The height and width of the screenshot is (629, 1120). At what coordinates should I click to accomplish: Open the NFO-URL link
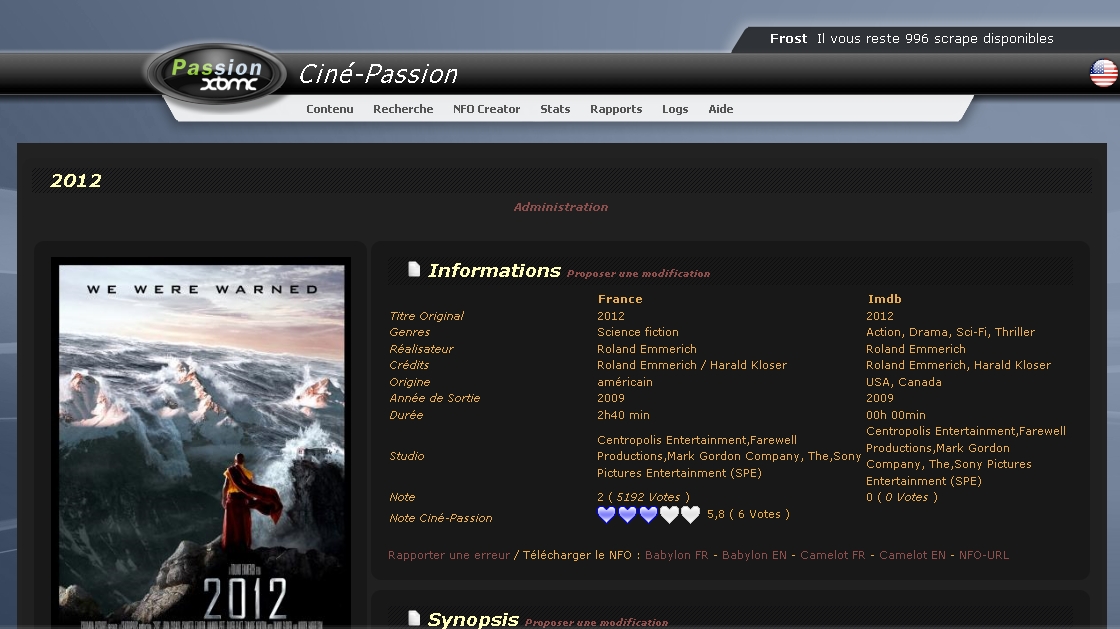click(984, 555)
